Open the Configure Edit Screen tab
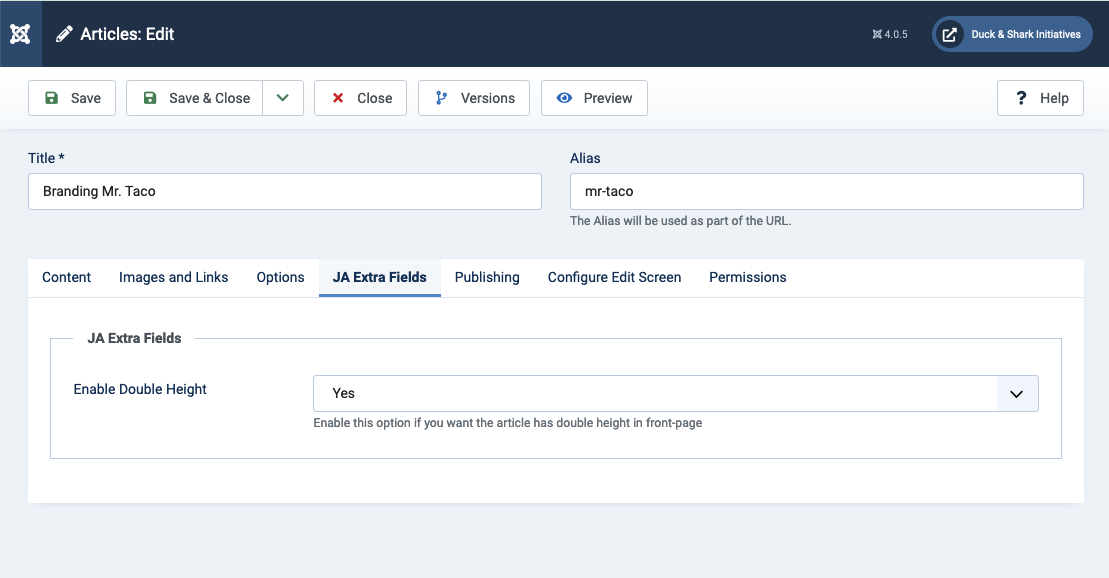This screenshot has width=1109, height=578. pos(614,277)
